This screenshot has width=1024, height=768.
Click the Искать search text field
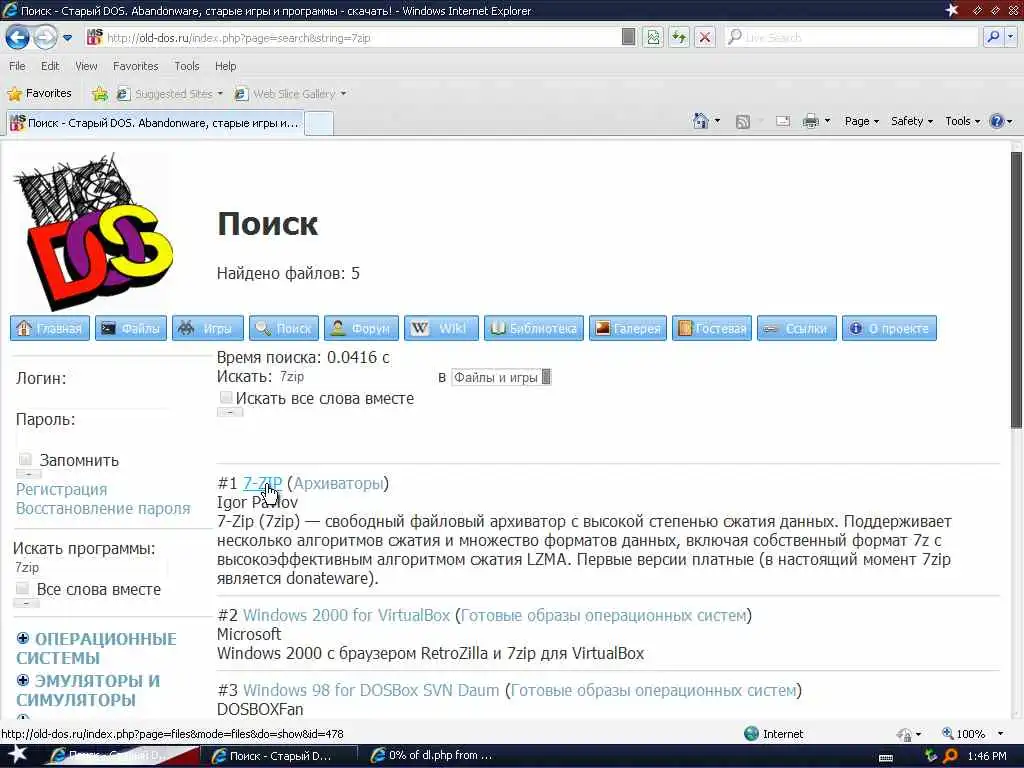[353, 377]
